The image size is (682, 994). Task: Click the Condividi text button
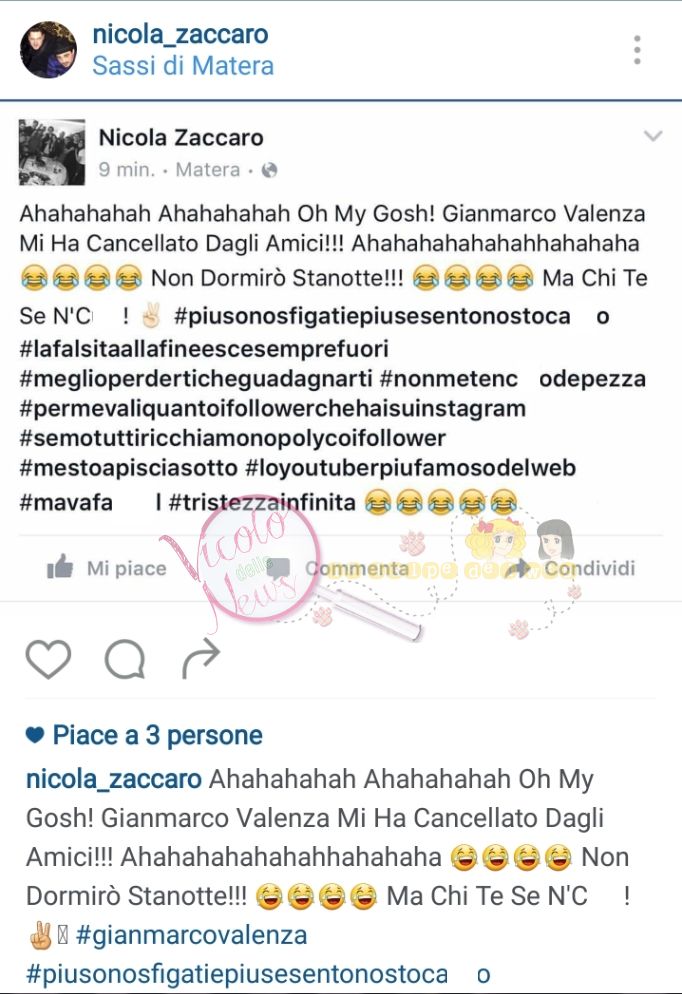(x=589, y=568)
